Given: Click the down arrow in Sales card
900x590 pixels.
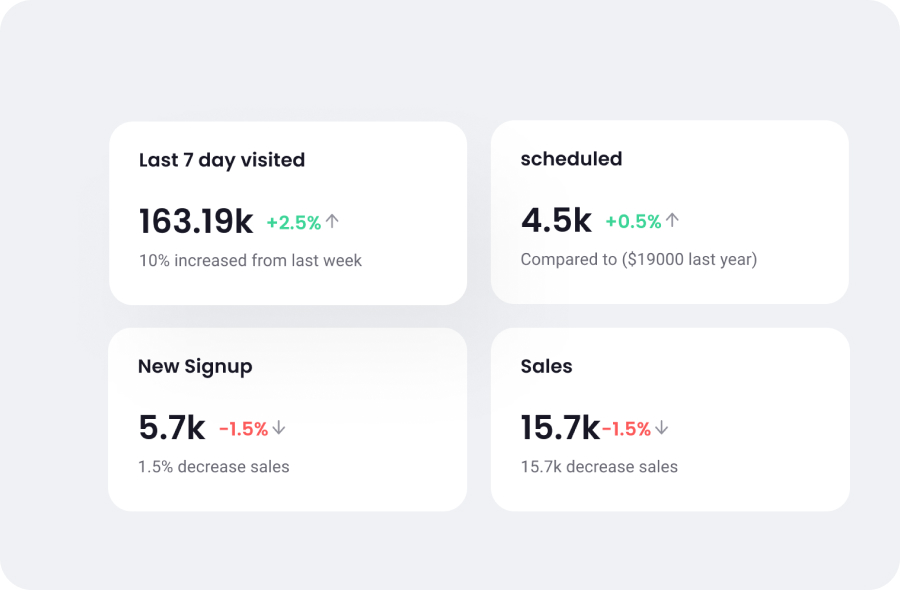Looking at the screenshot, I should (662, 428).
